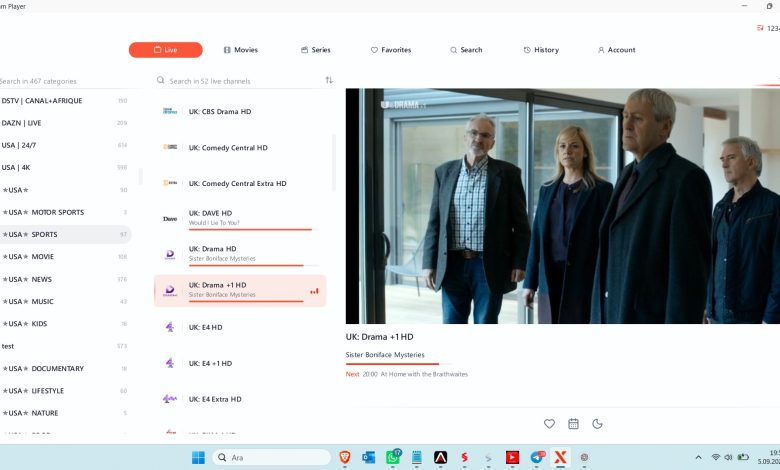Launch Brave browser from the taskbar
This screenshot has width=780, height=470.
click(345, 457)
